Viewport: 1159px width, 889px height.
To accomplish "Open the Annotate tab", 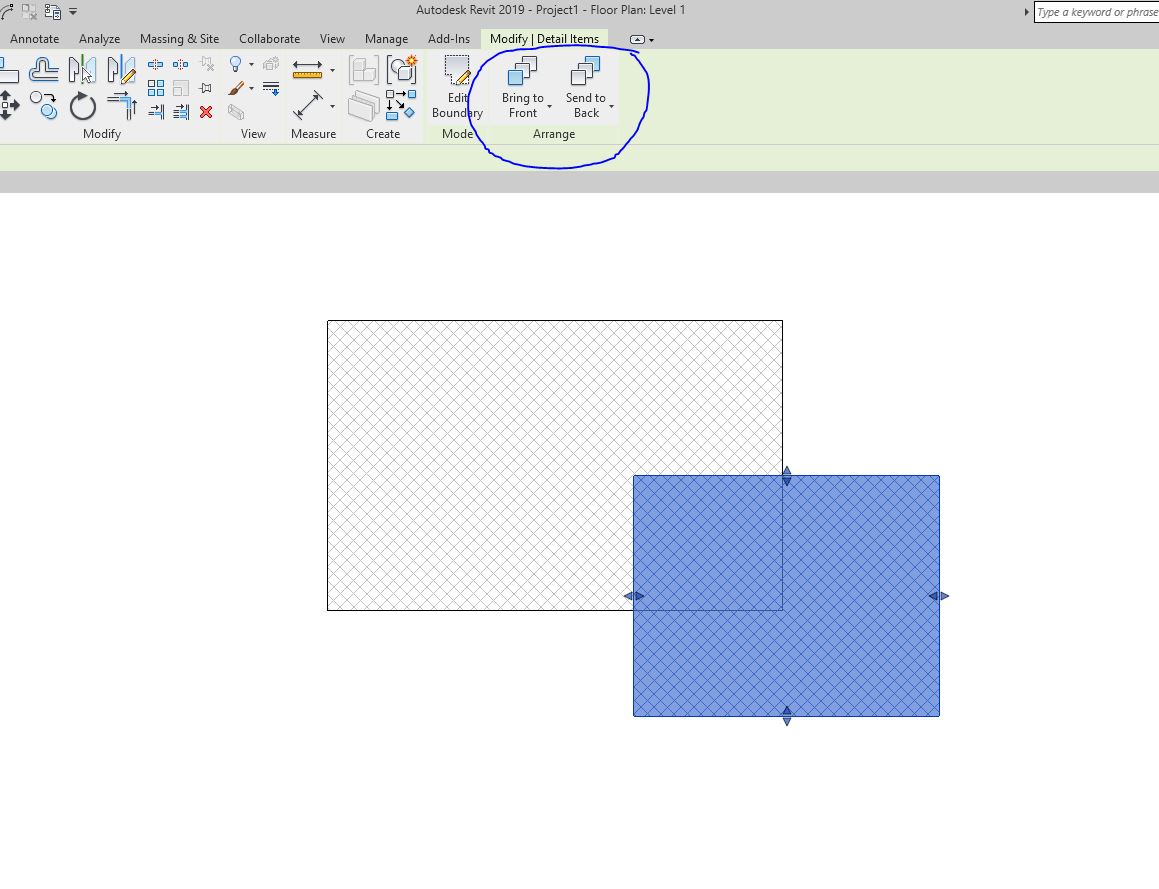I will 35,38.
